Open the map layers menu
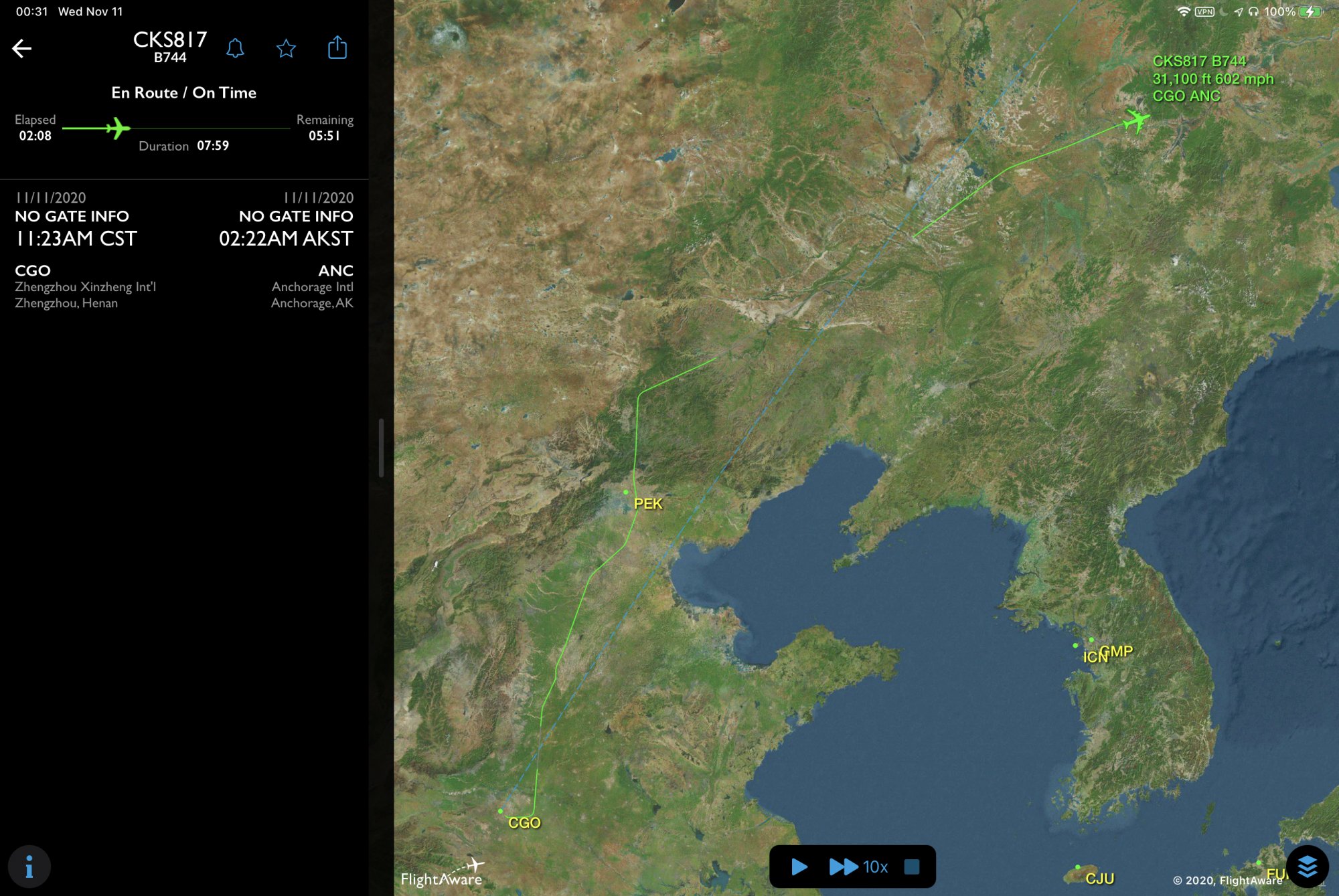The width and height of the screenshot is (1339, 896). 1306,867
